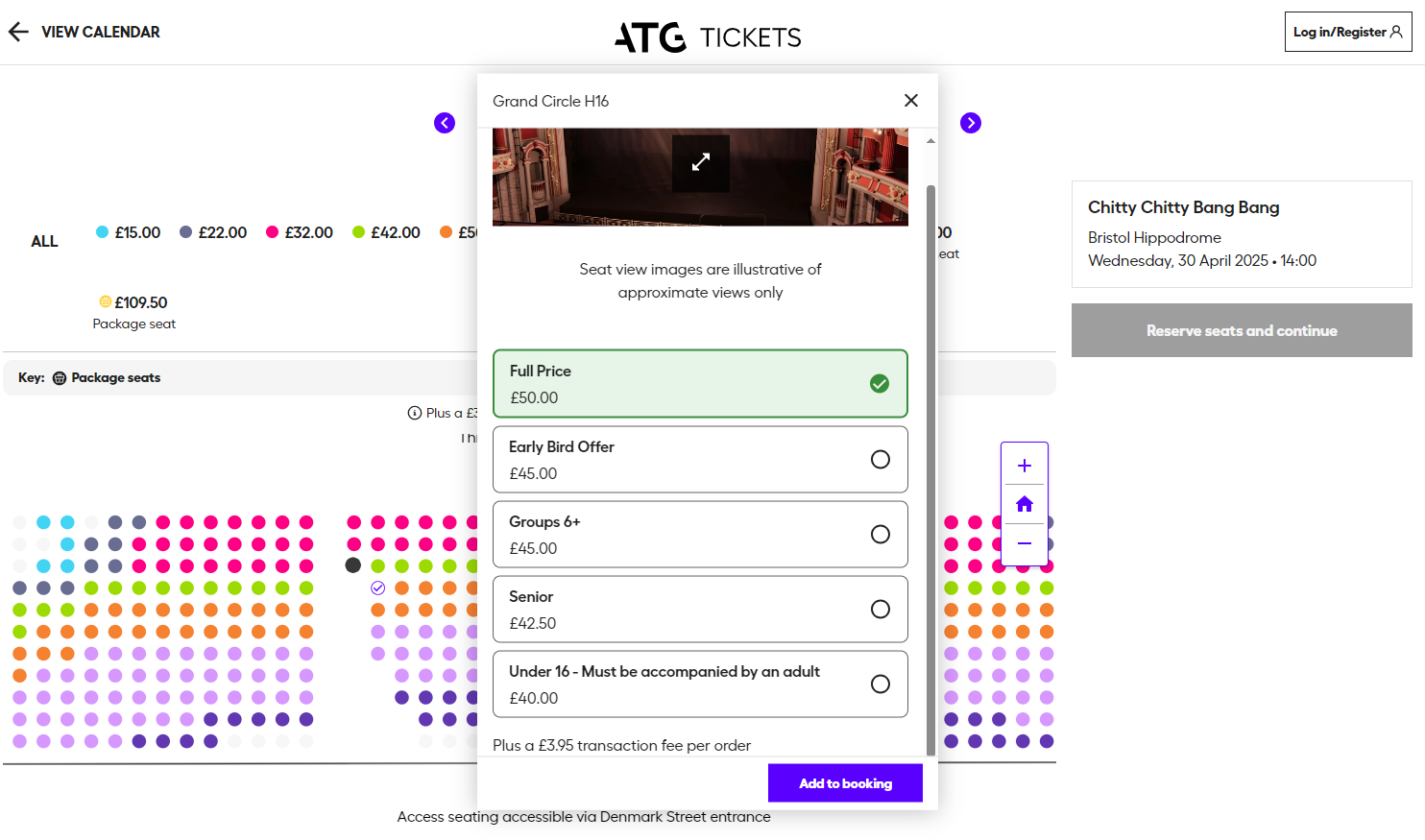Click the zoom in plus icon on seat map

(1025, 464)
